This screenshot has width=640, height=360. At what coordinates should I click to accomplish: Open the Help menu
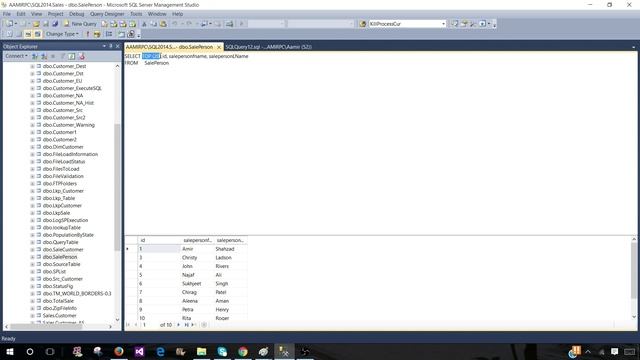pos(177,14)
